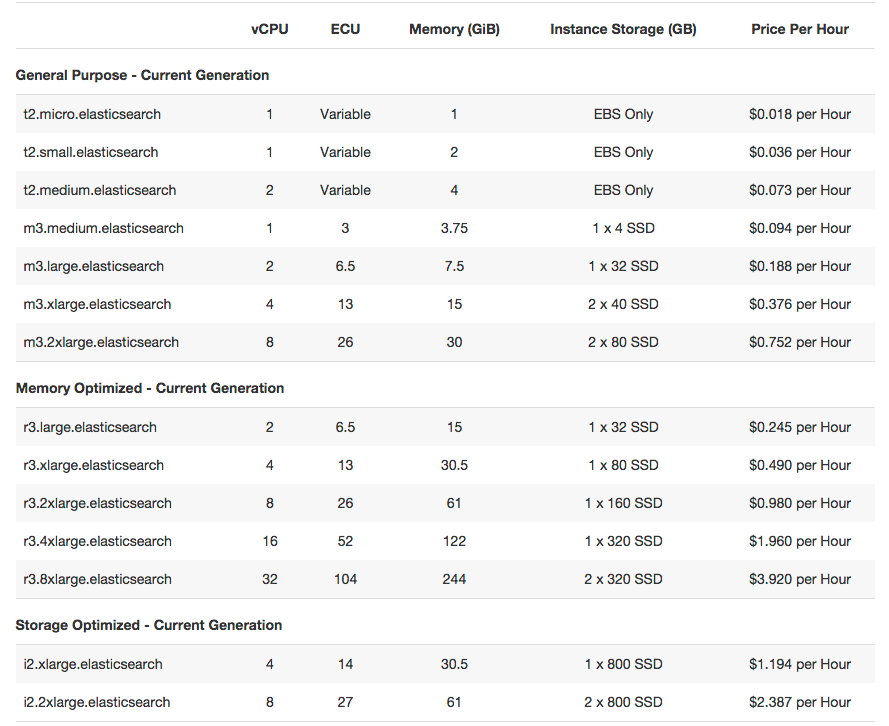
Task: Click the Instance Storage (GB) column header
Action: pos(623,29)
